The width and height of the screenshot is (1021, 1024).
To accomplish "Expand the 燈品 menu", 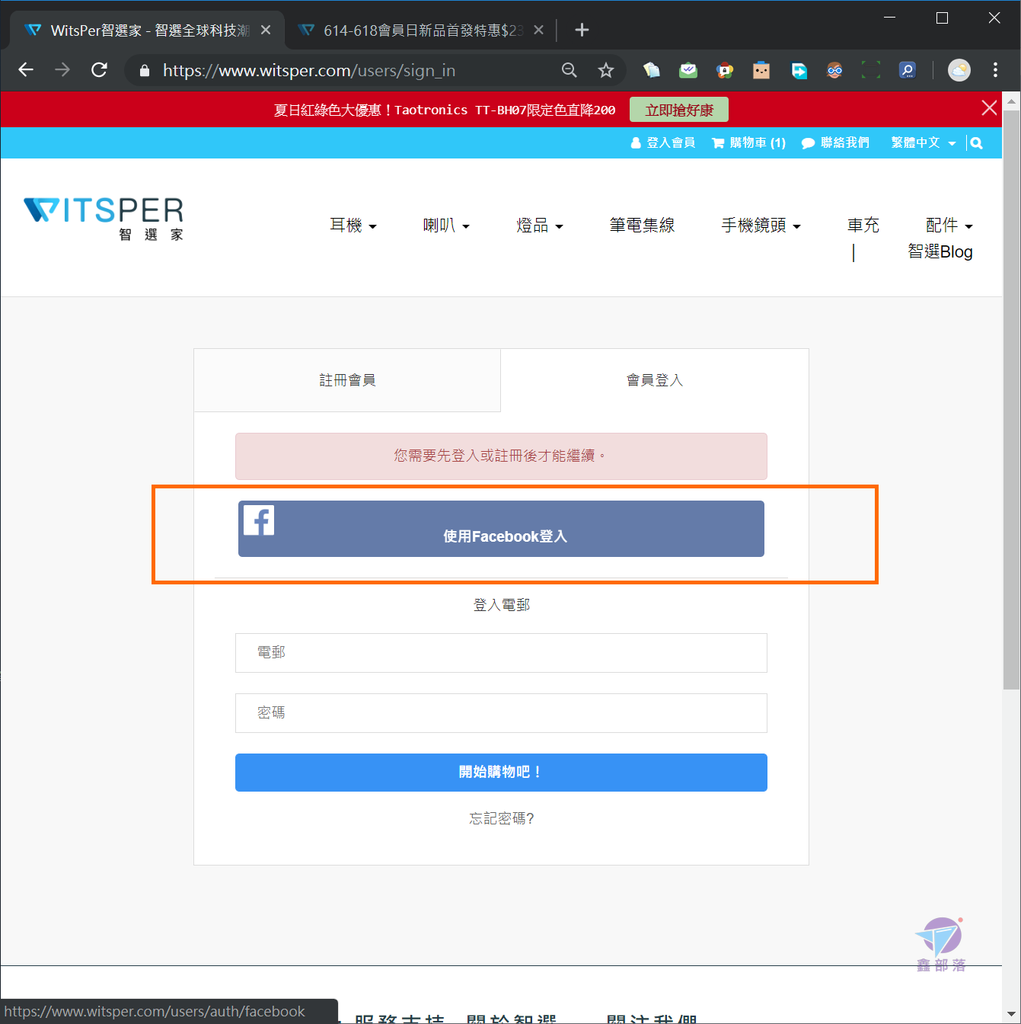I will (540, 225).
